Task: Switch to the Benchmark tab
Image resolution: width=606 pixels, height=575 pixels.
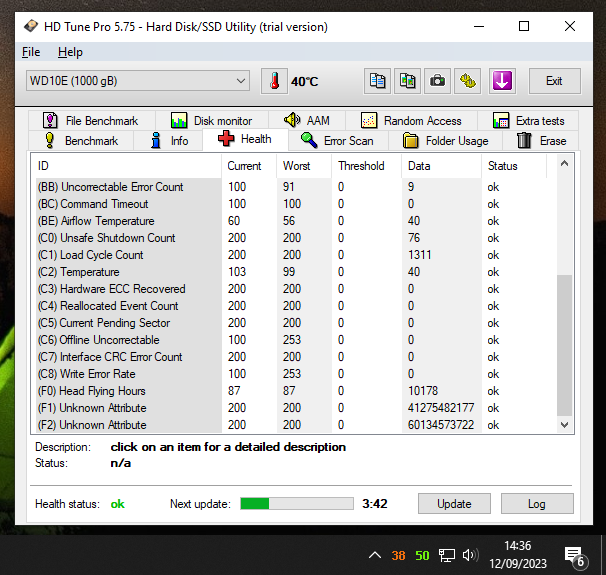Action: pyautogui.click(x=81, y=141)
